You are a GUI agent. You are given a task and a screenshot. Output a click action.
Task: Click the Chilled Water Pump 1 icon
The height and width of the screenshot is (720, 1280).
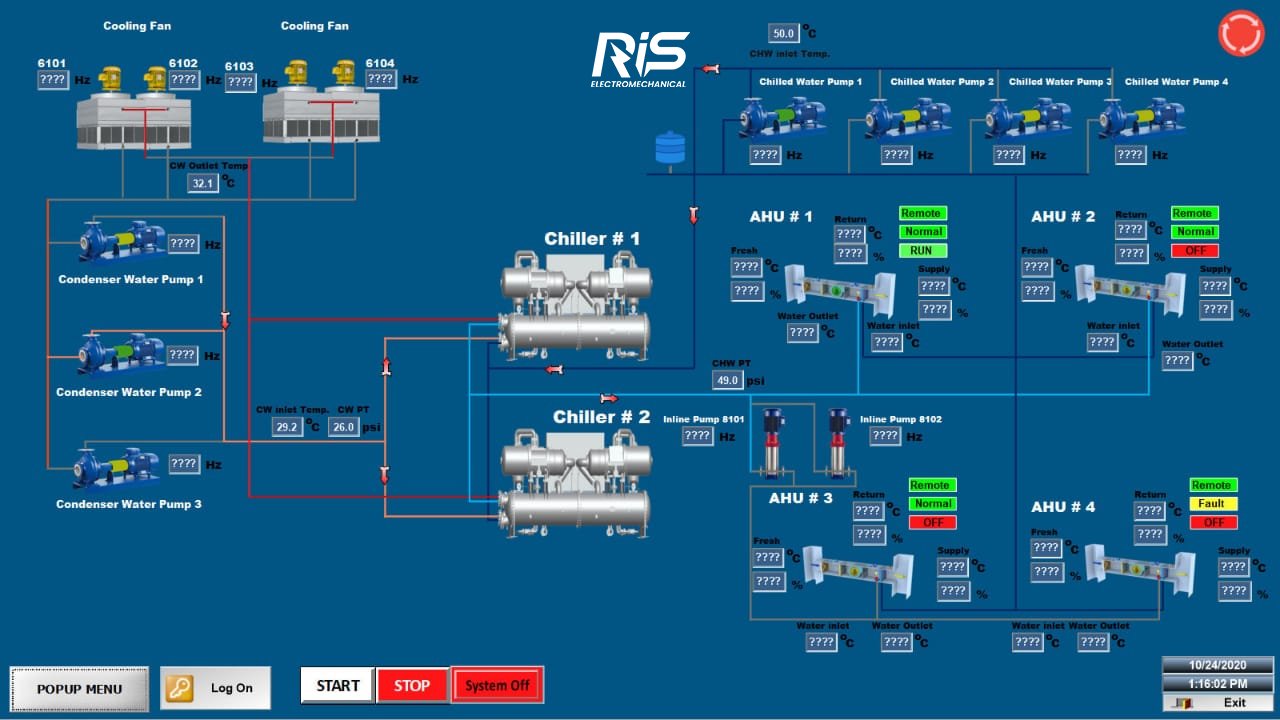coord(781,118)
